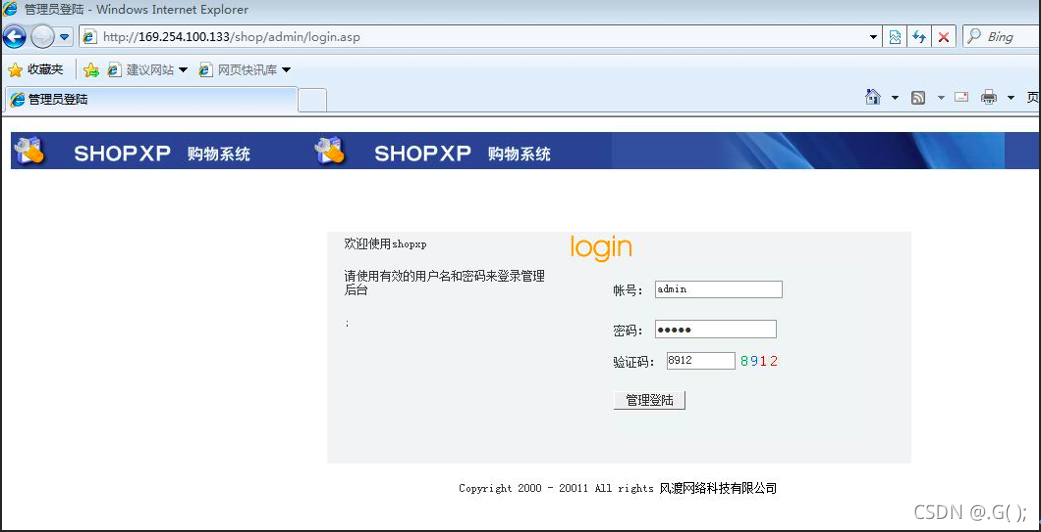This screenshot has height=532, width=1041.
Task: Click the colored 8912 captcha image
Action: pyautogui.click(x=759, y=361)
